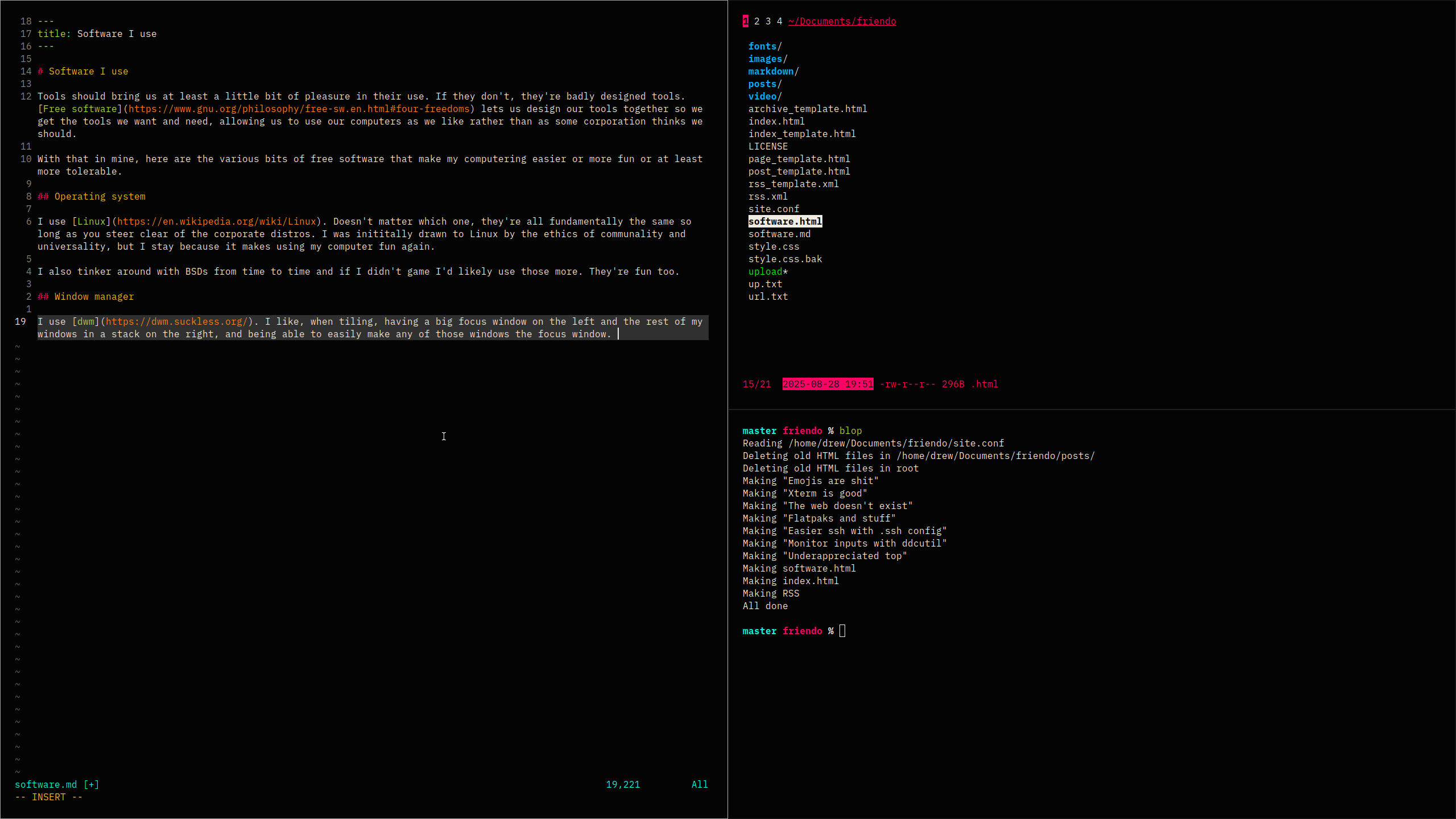Select post_template.html file

pos(799,171)
